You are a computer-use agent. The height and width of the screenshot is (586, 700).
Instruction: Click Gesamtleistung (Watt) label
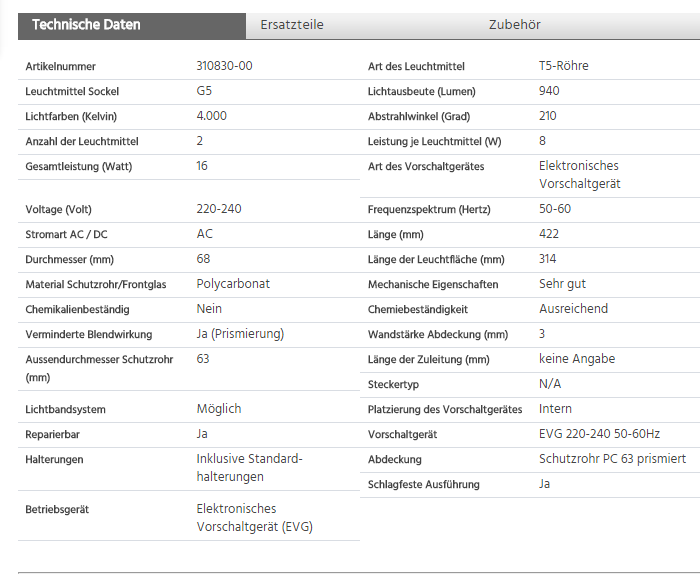coord(79,166)
